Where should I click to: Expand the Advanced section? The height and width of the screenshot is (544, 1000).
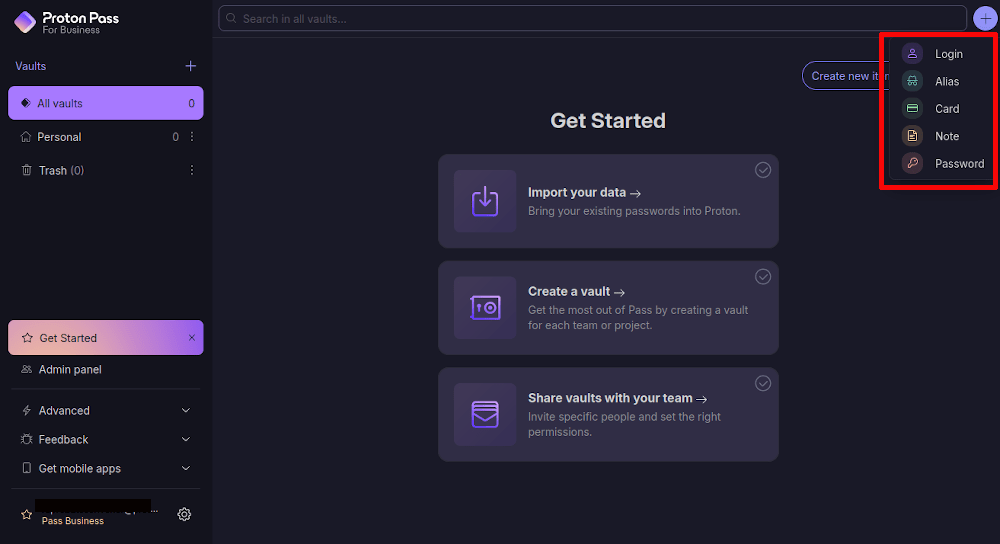pos(106,410)
